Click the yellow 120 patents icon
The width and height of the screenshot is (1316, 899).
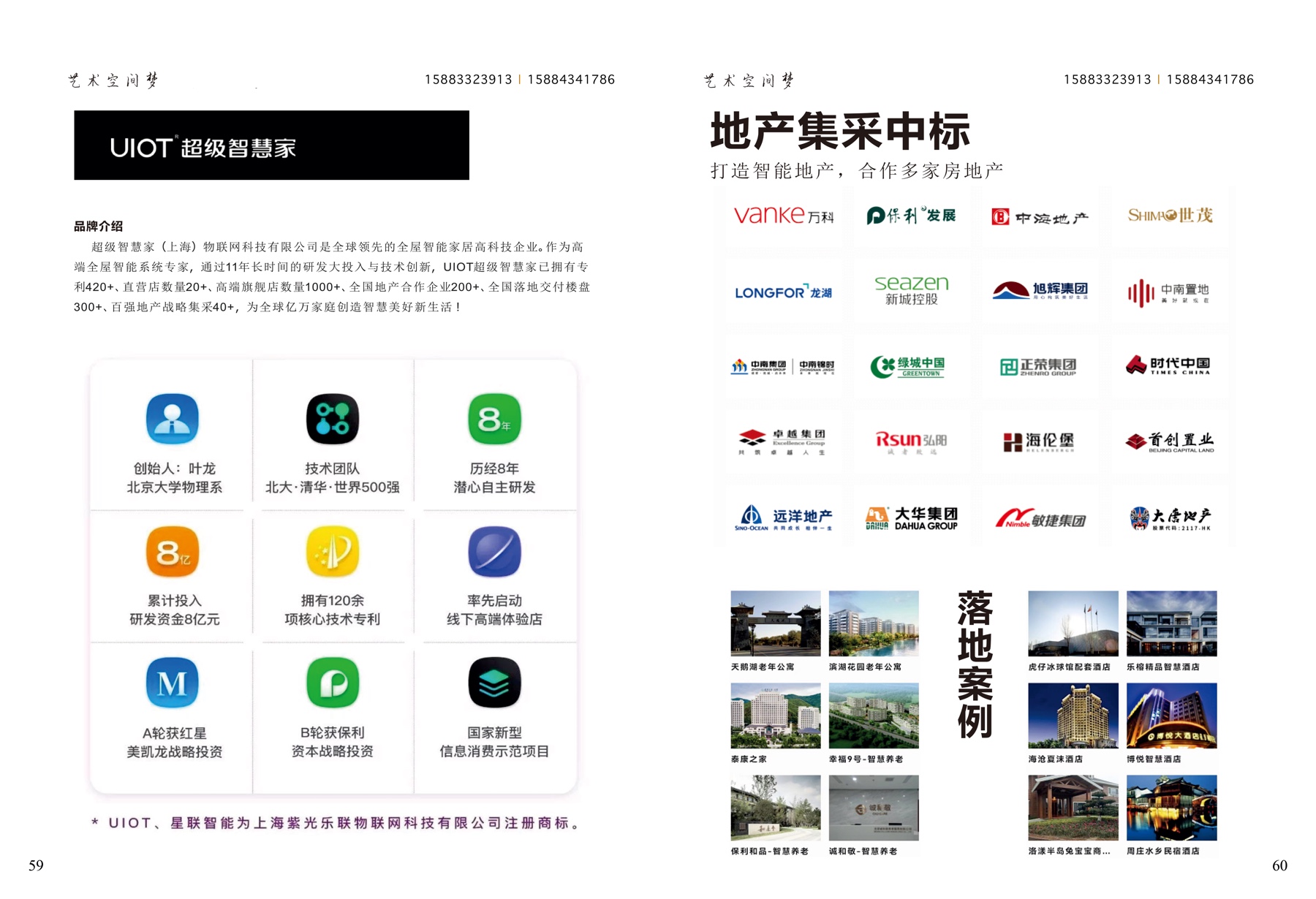click(x=333, y=551)
